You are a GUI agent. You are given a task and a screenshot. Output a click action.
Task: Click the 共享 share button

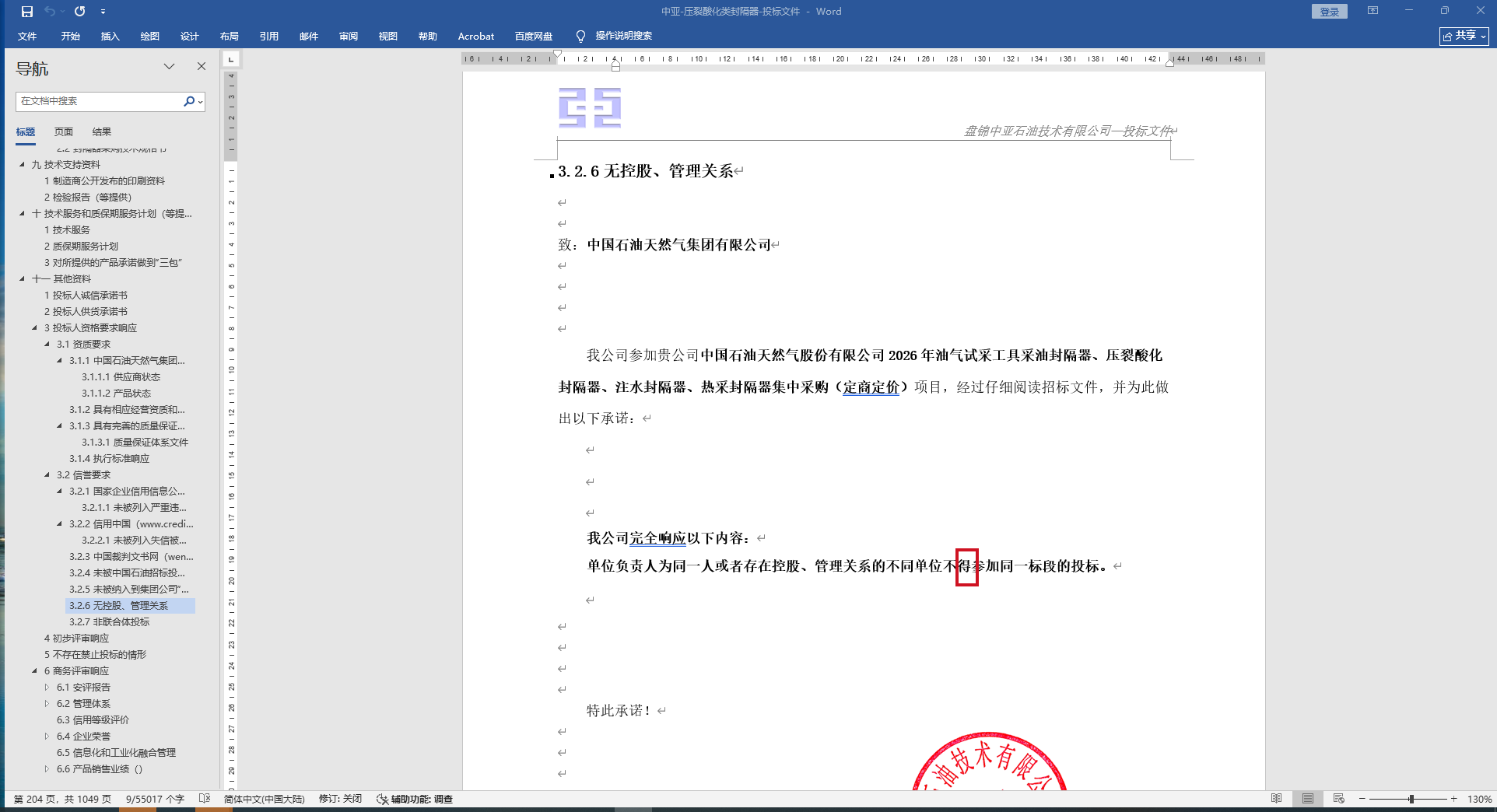1464,36
